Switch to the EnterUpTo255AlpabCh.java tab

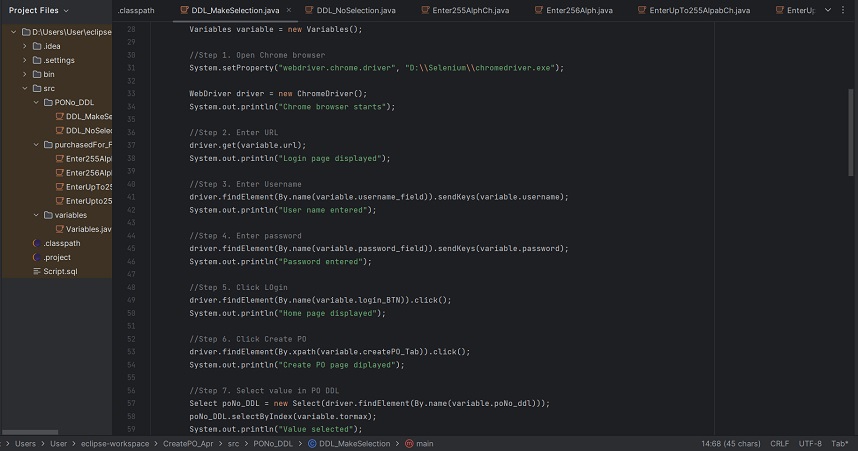[694, 10]
